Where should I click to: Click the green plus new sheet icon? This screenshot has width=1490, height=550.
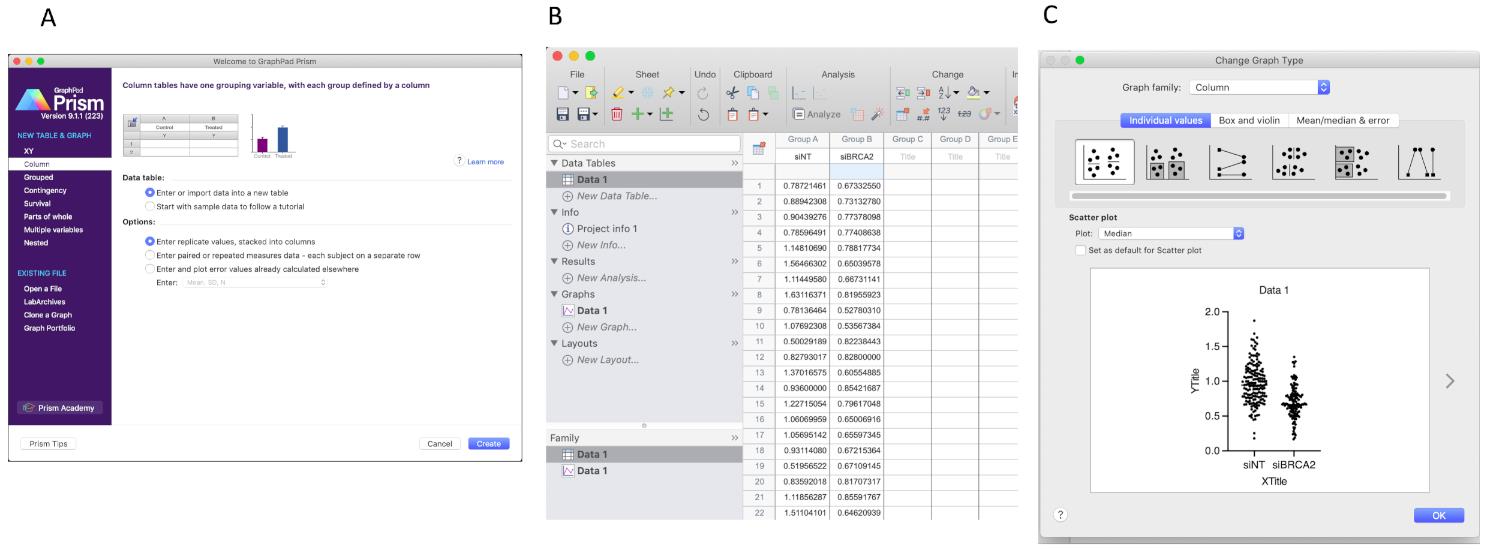638,114
